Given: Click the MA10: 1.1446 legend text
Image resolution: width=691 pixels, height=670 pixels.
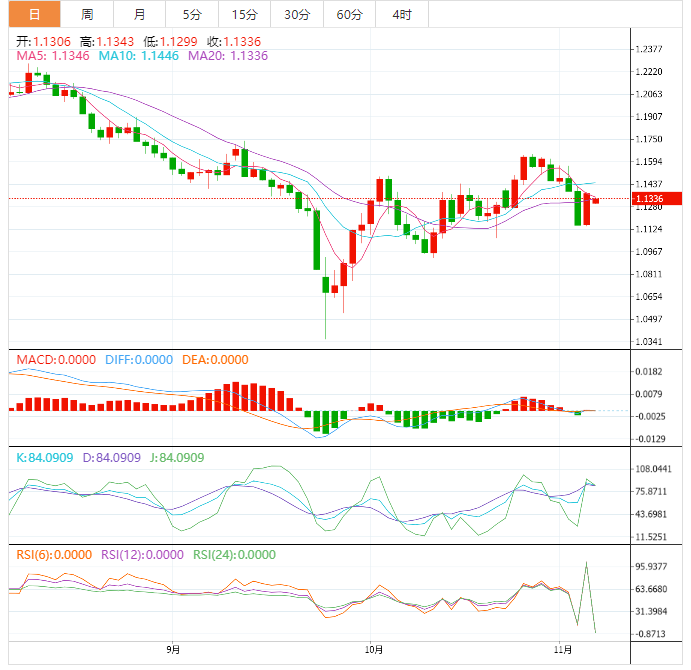Looking at the screenshot, I should point(138,56).
